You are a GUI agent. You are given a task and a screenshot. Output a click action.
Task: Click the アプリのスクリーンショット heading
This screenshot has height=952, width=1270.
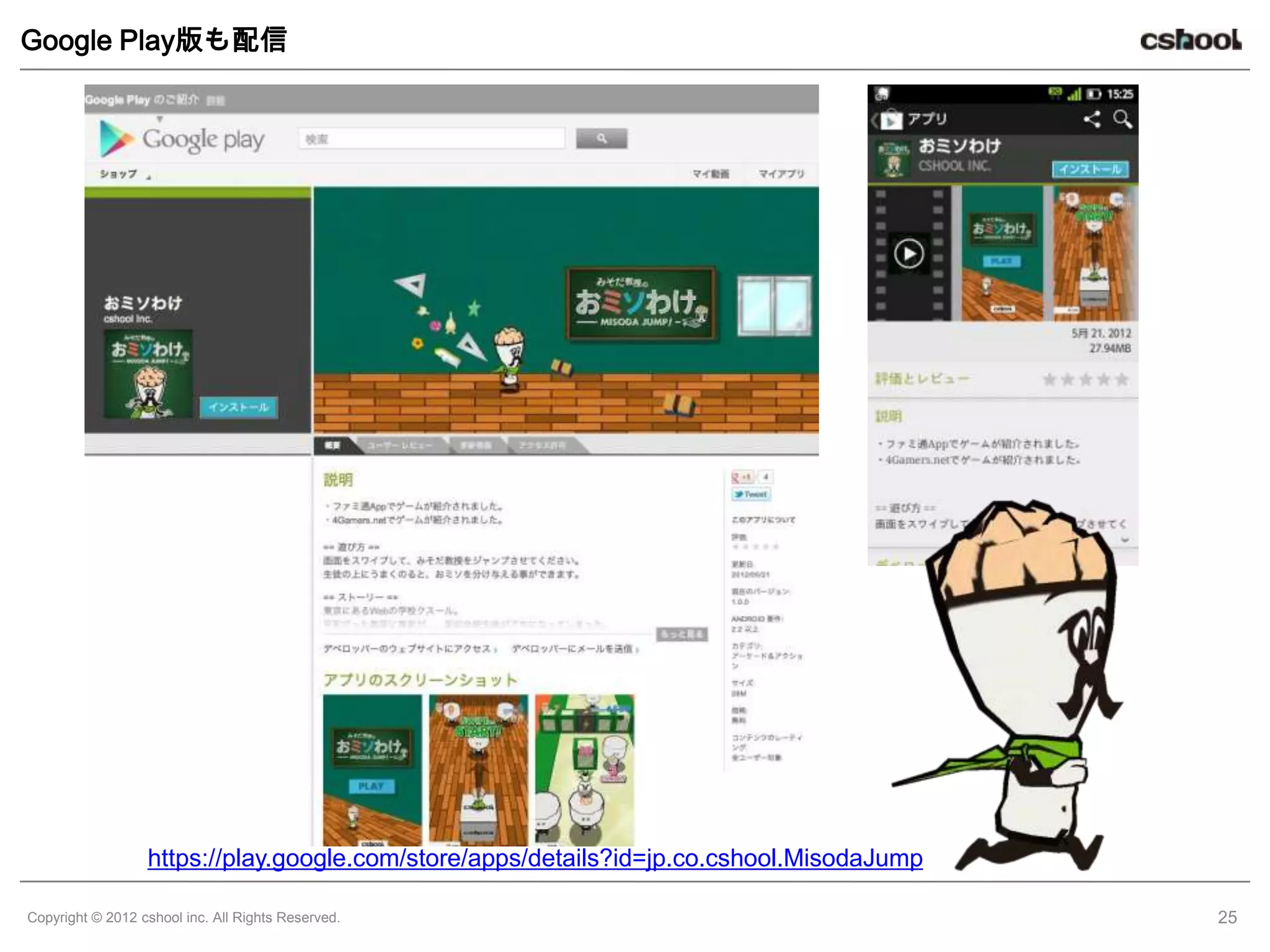pyautogui.click(x=420, y=680)
